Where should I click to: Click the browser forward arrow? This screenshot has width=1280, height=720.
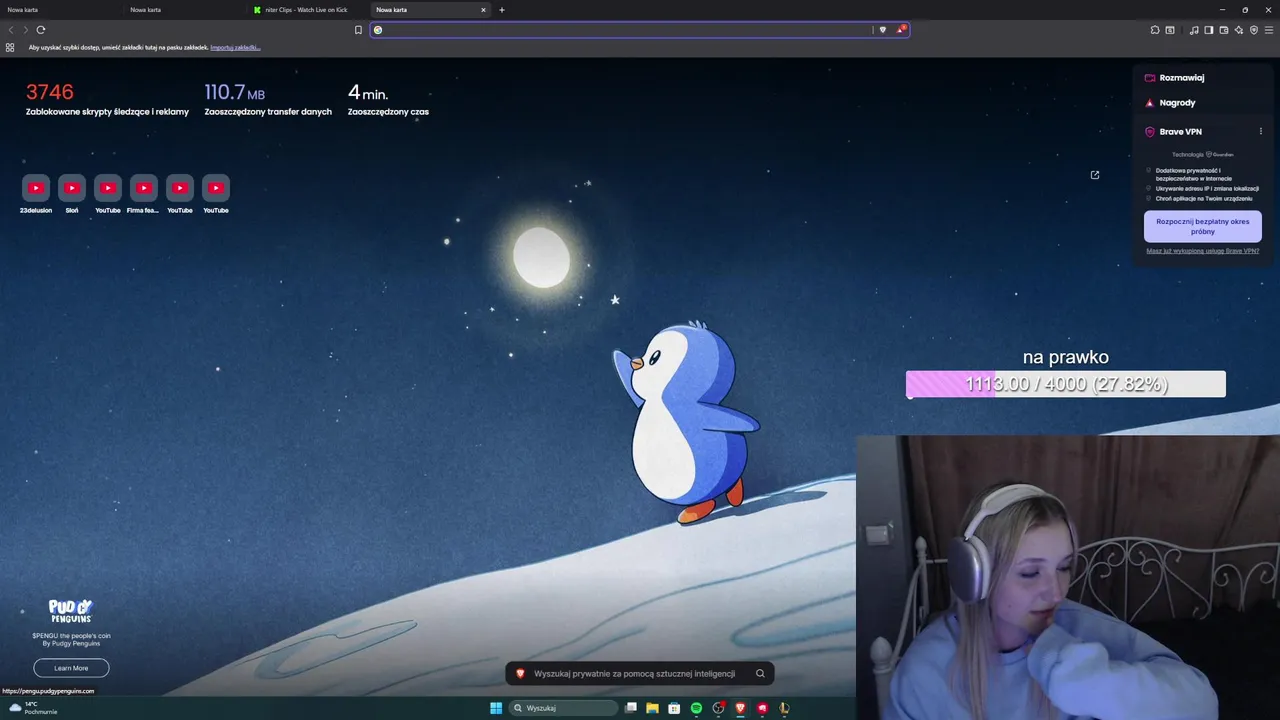25,30
